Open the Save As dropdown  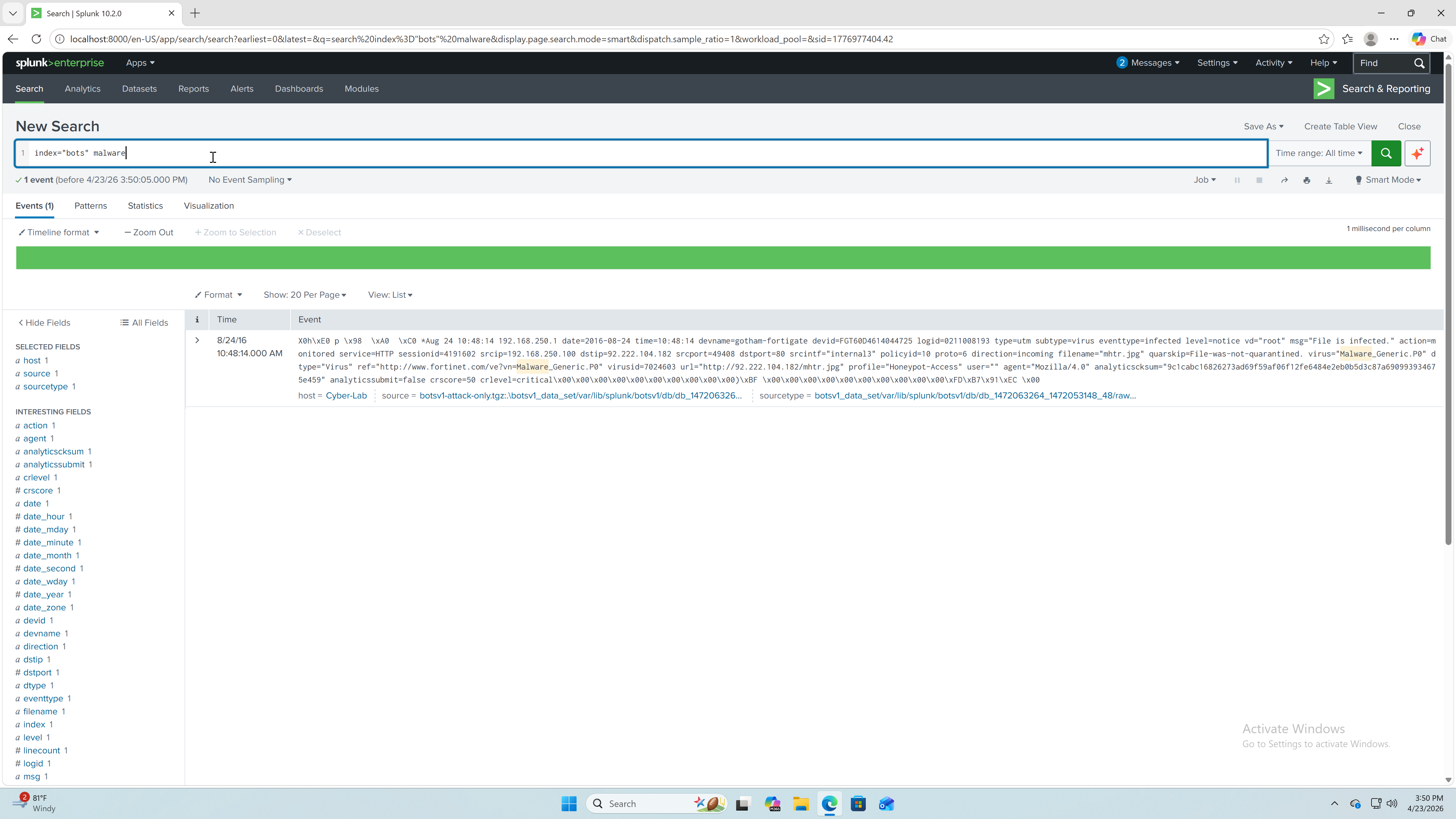click(1263, 127)
